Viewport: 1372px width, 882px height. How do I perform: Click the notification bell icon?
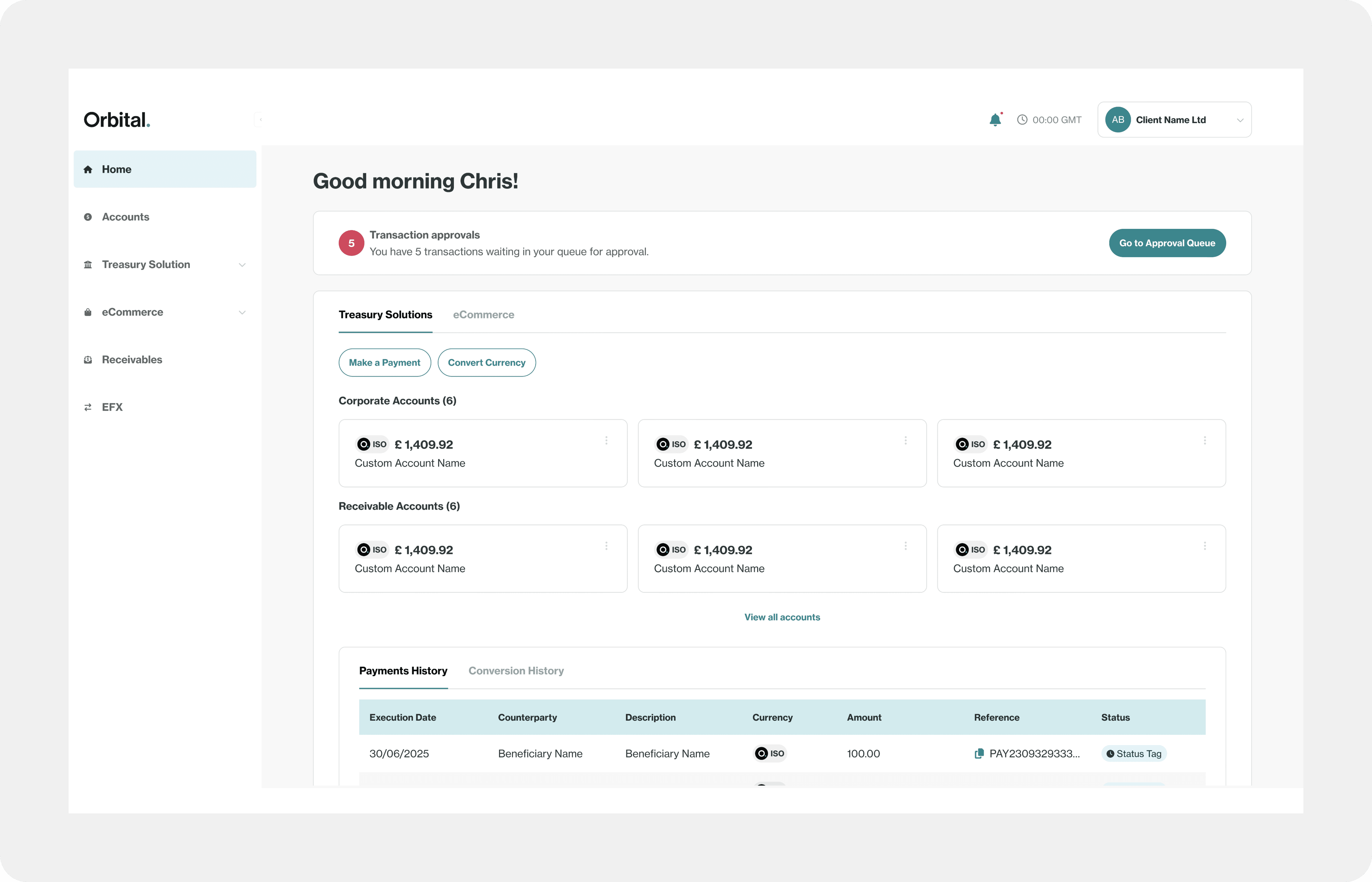pyautogui.click(x=995, y=120)
